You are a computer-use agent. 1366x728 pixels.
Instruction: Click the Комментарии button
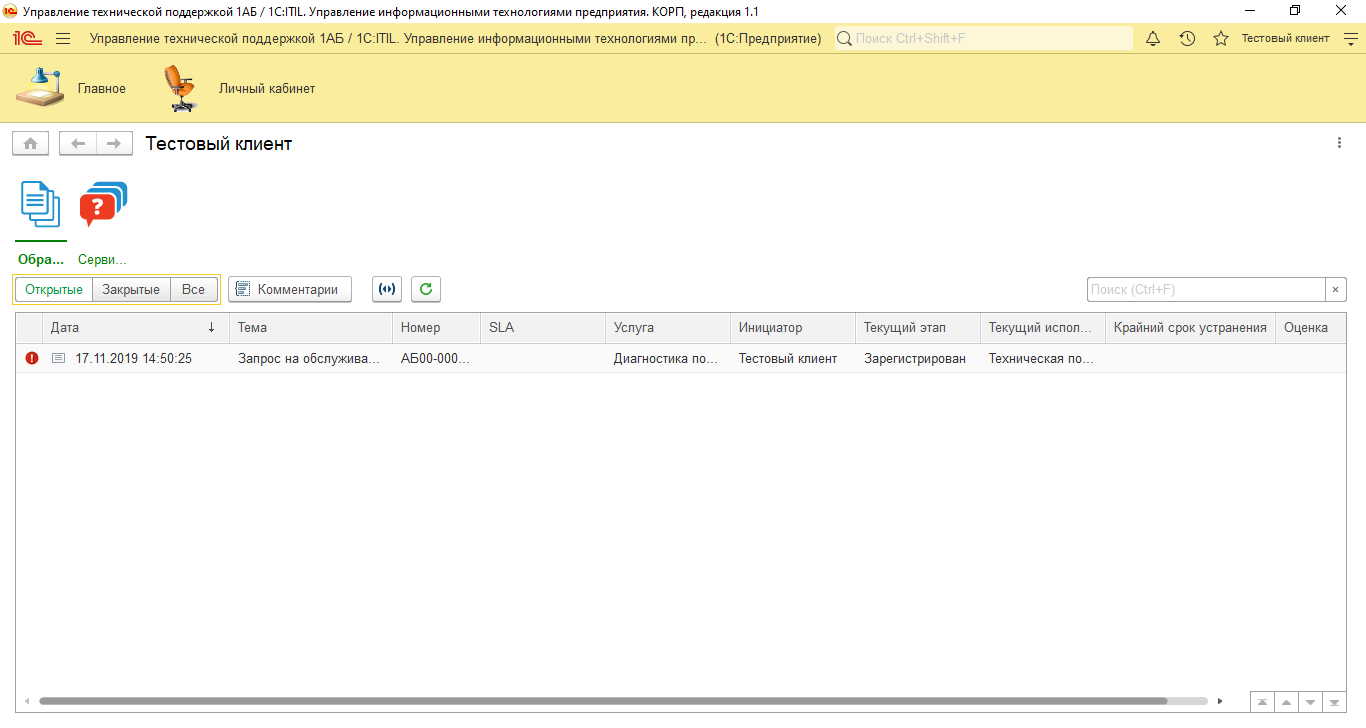pyautogui.click(x=290, y=289)
